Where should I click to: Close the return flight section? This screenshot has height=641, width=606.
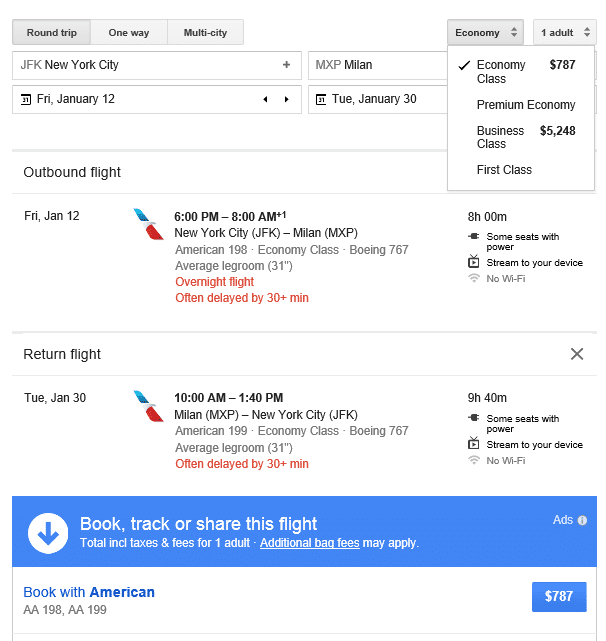tap(577, 354)
